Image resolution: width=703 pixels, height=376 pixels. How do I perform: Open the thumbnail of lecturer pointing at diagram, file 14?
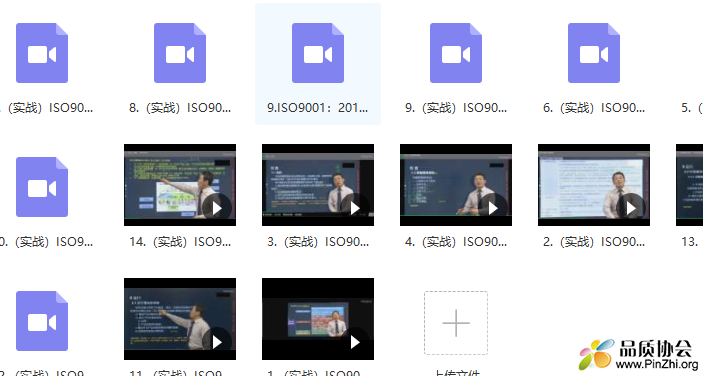[x=180, y=185]
